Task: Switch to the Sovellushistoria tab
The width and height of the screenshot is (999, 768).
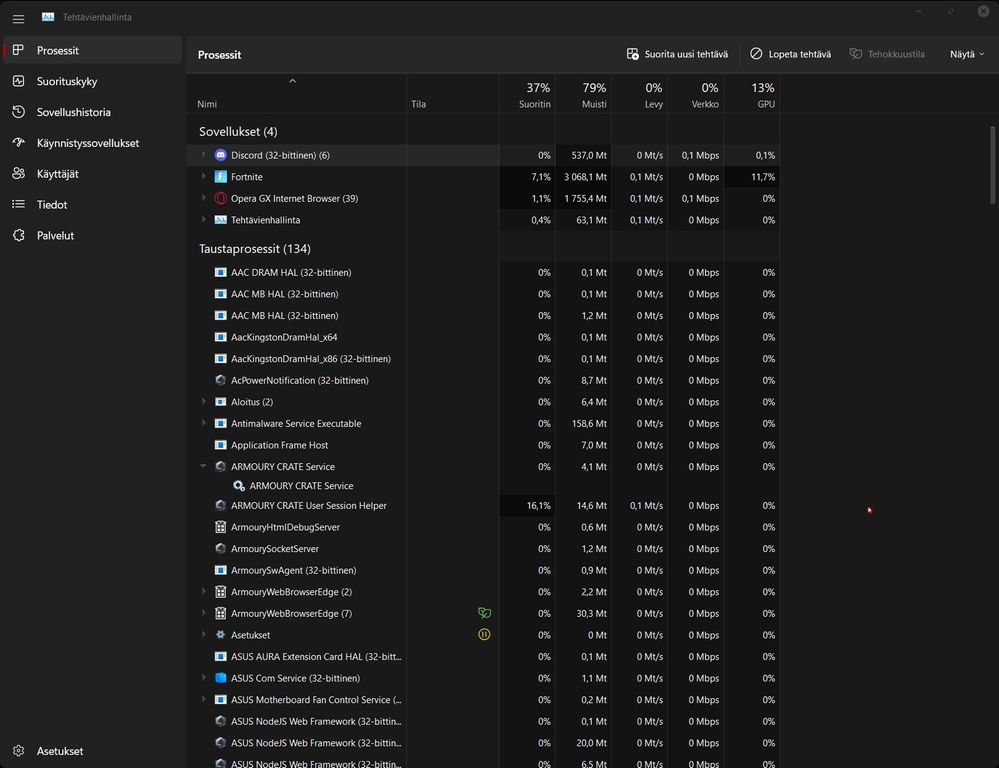Action: (92, 112)
